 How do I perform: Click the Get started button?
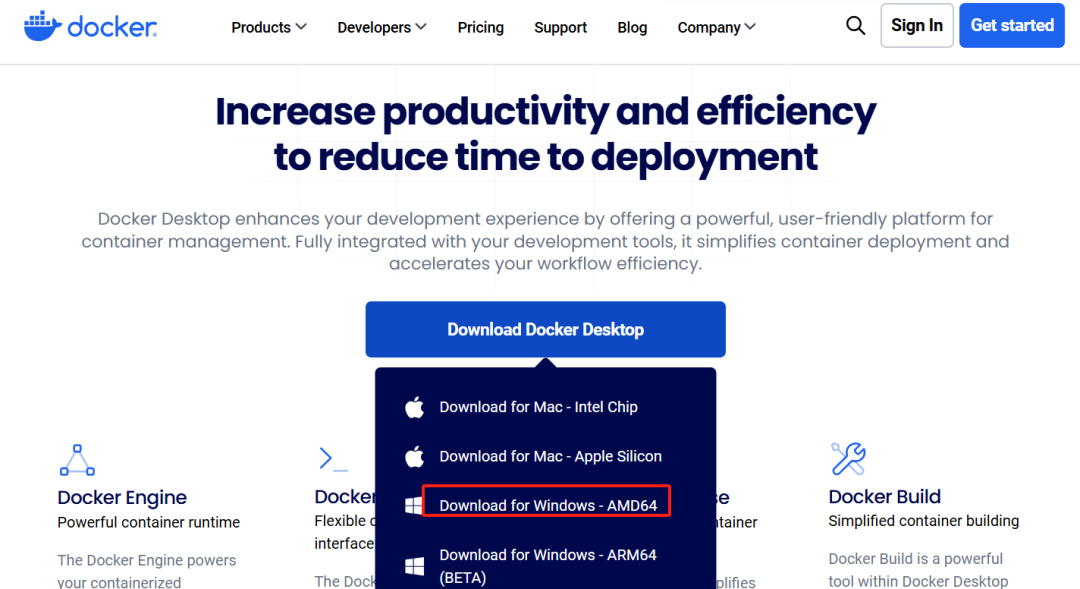pos(1012,25)
